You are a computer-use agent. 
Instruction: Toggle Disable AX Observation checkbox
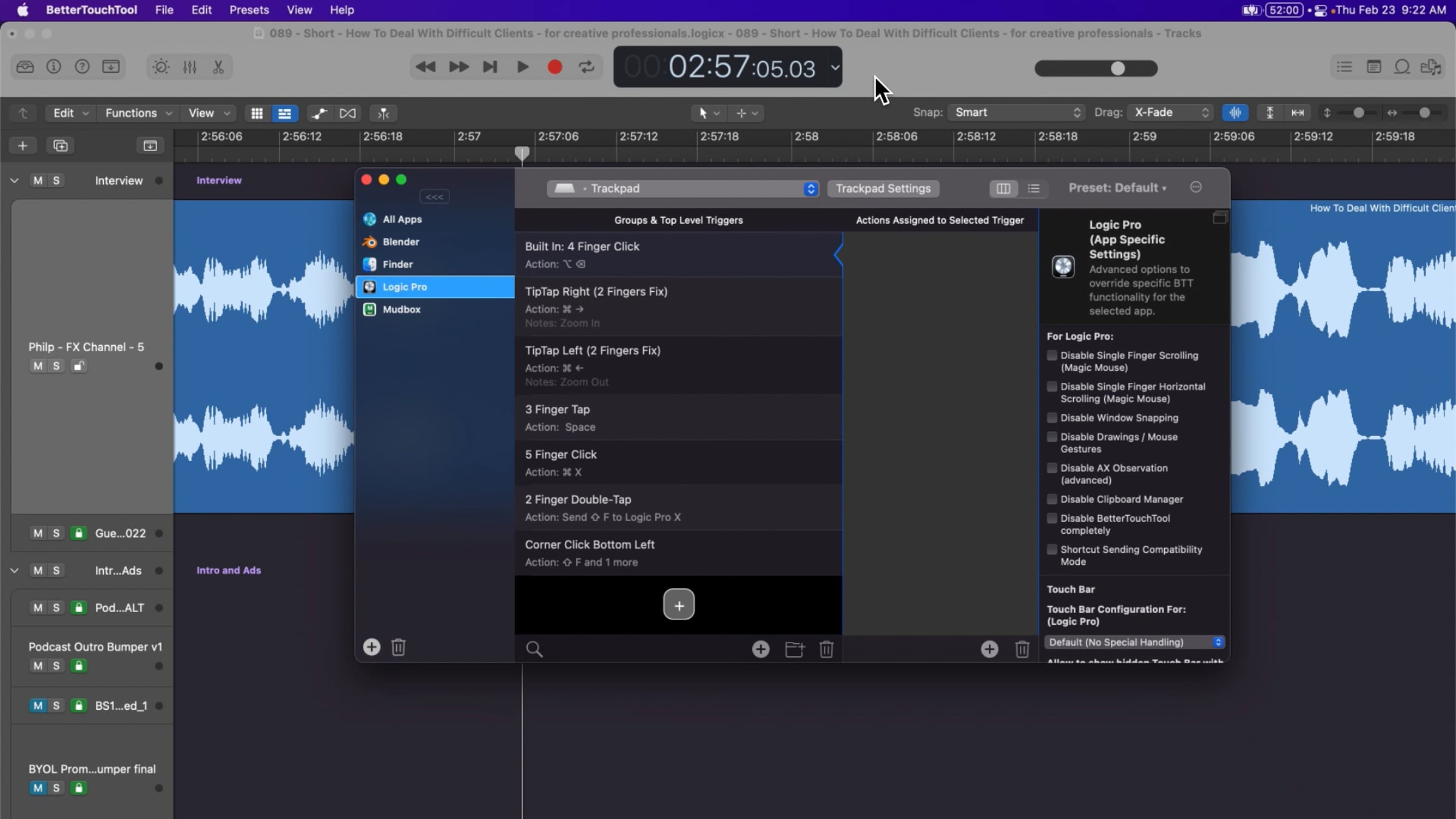click(1052, 468)
